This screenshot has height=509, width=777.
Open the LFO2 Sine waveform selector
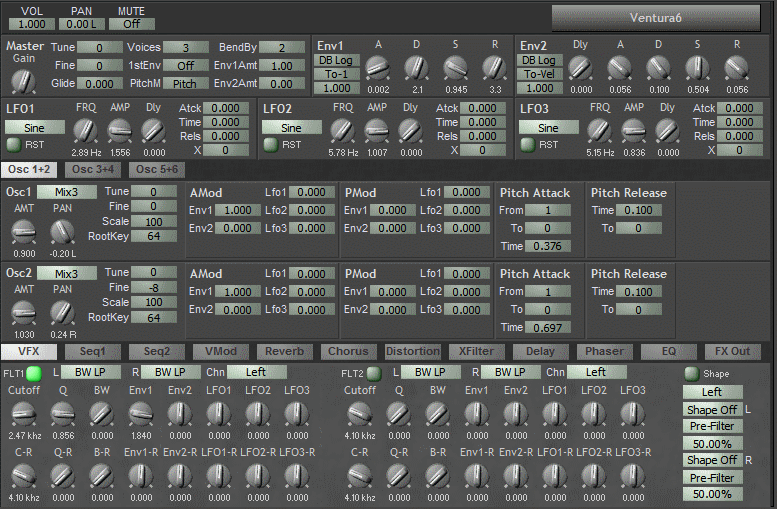291,128
